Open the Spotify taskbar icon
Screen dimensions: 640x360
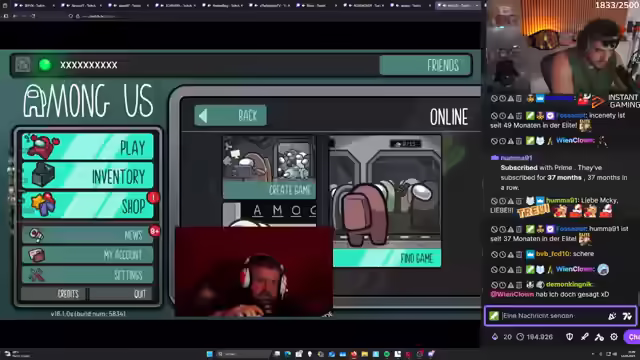[x=387, y=354]
